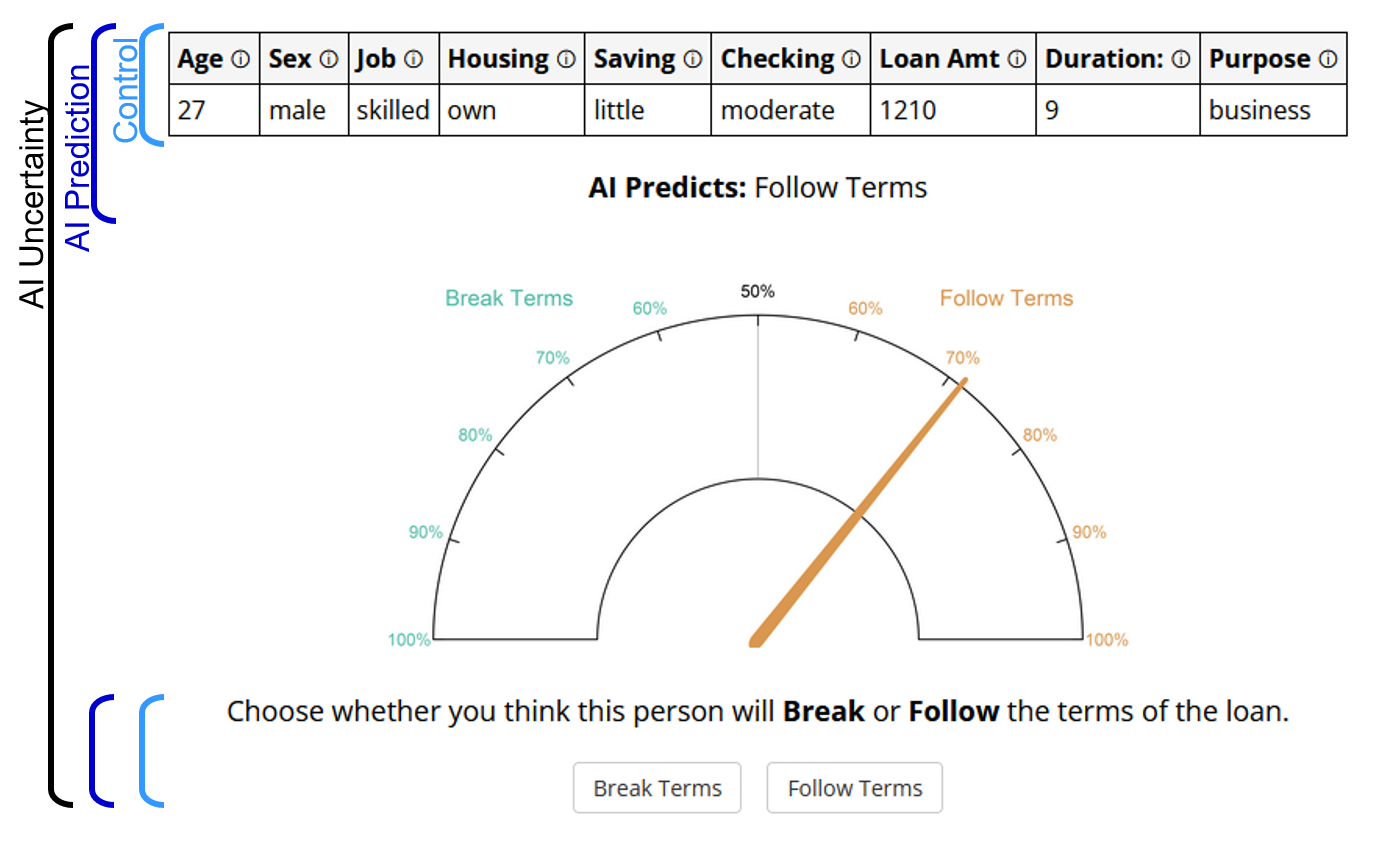The width and height of the screenshot is (1392, 860).
Task: Select the orange Follow Terms gauge label
Action: (1006, 298)
